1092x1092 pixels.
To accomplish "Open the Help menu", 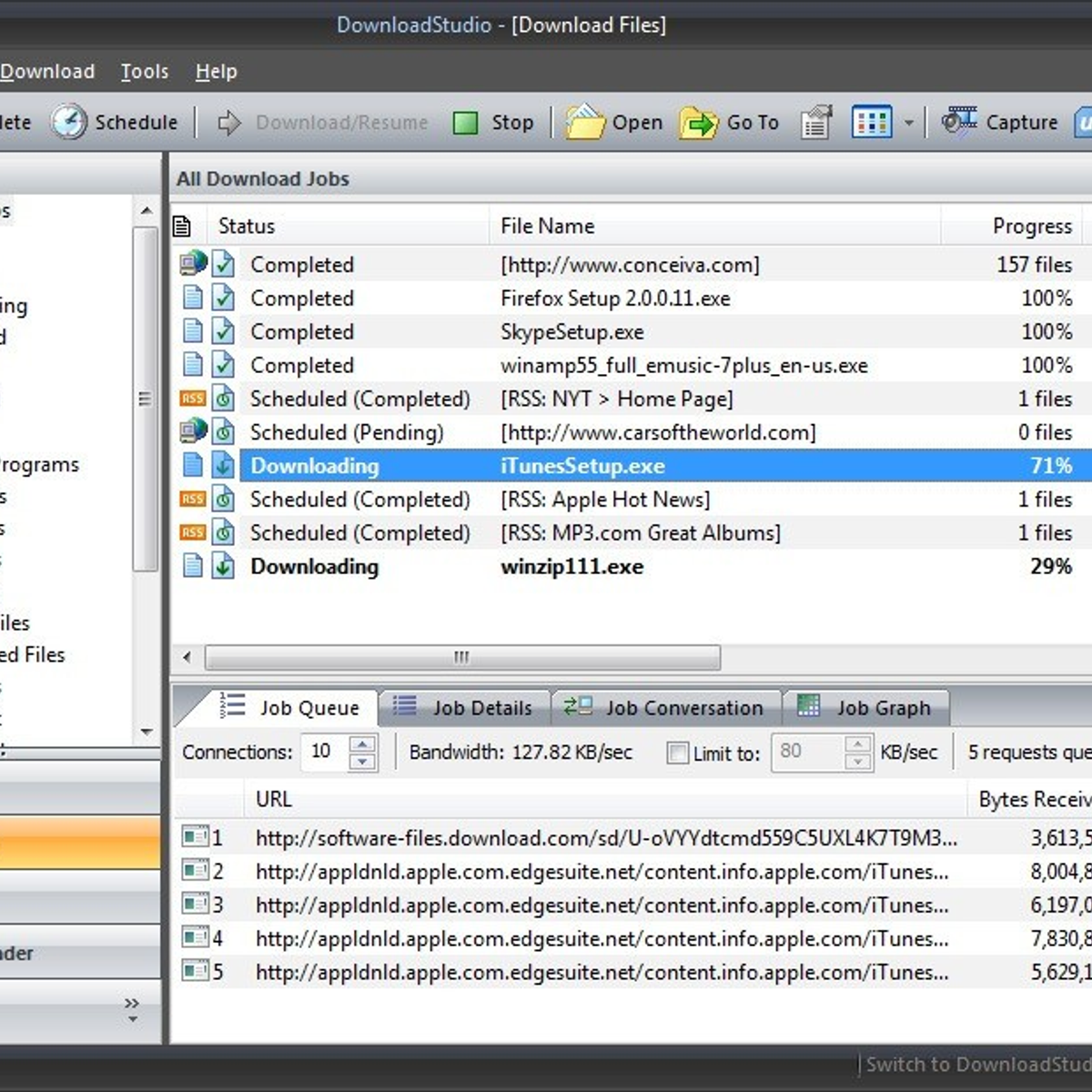I will [216, 71].
